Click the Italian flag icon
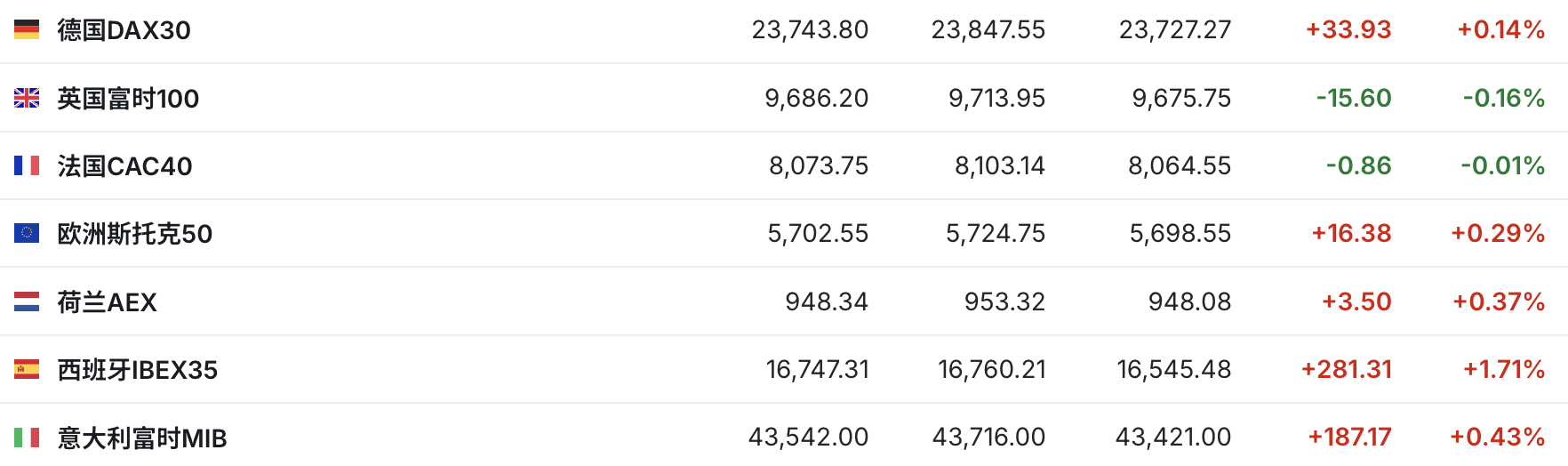This screenshot has width=1568, height=466. click(27, 438)
